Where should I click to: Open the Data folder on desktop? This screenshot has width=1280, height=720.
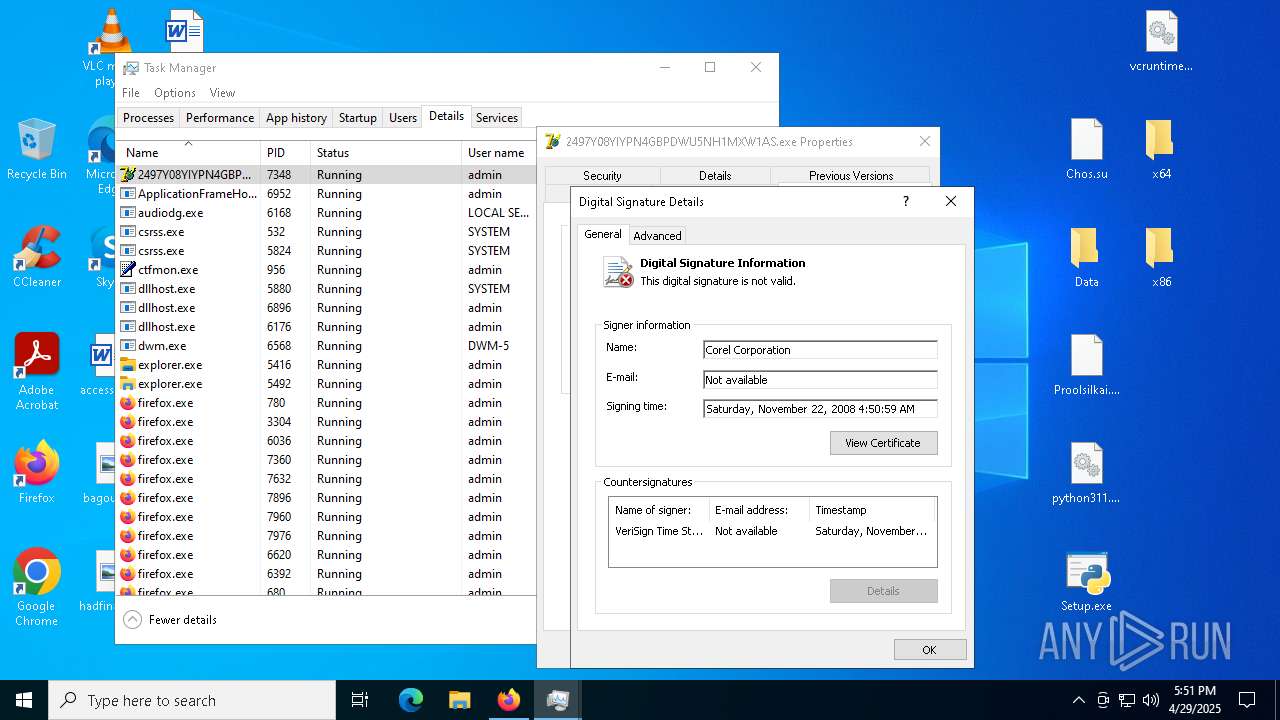tap(1087, 258)
